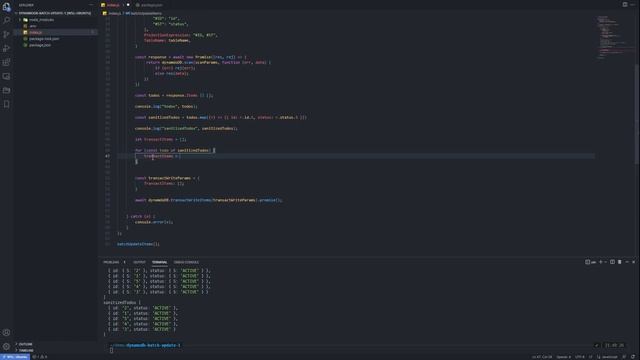Close the bottom panel

click(633, 262)
